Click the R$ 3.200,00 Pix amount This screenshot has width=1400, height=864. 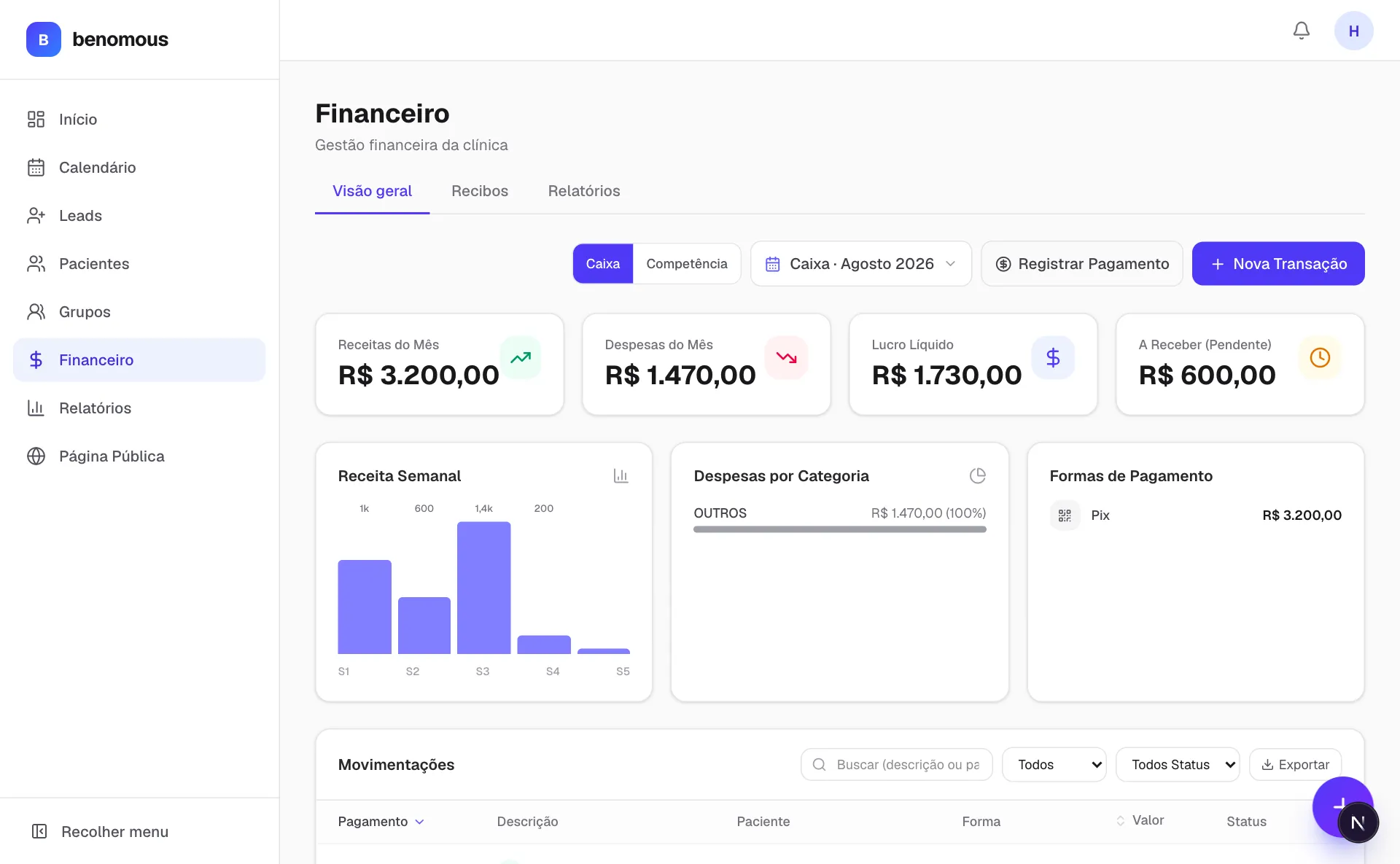(x=1302, y=515)
